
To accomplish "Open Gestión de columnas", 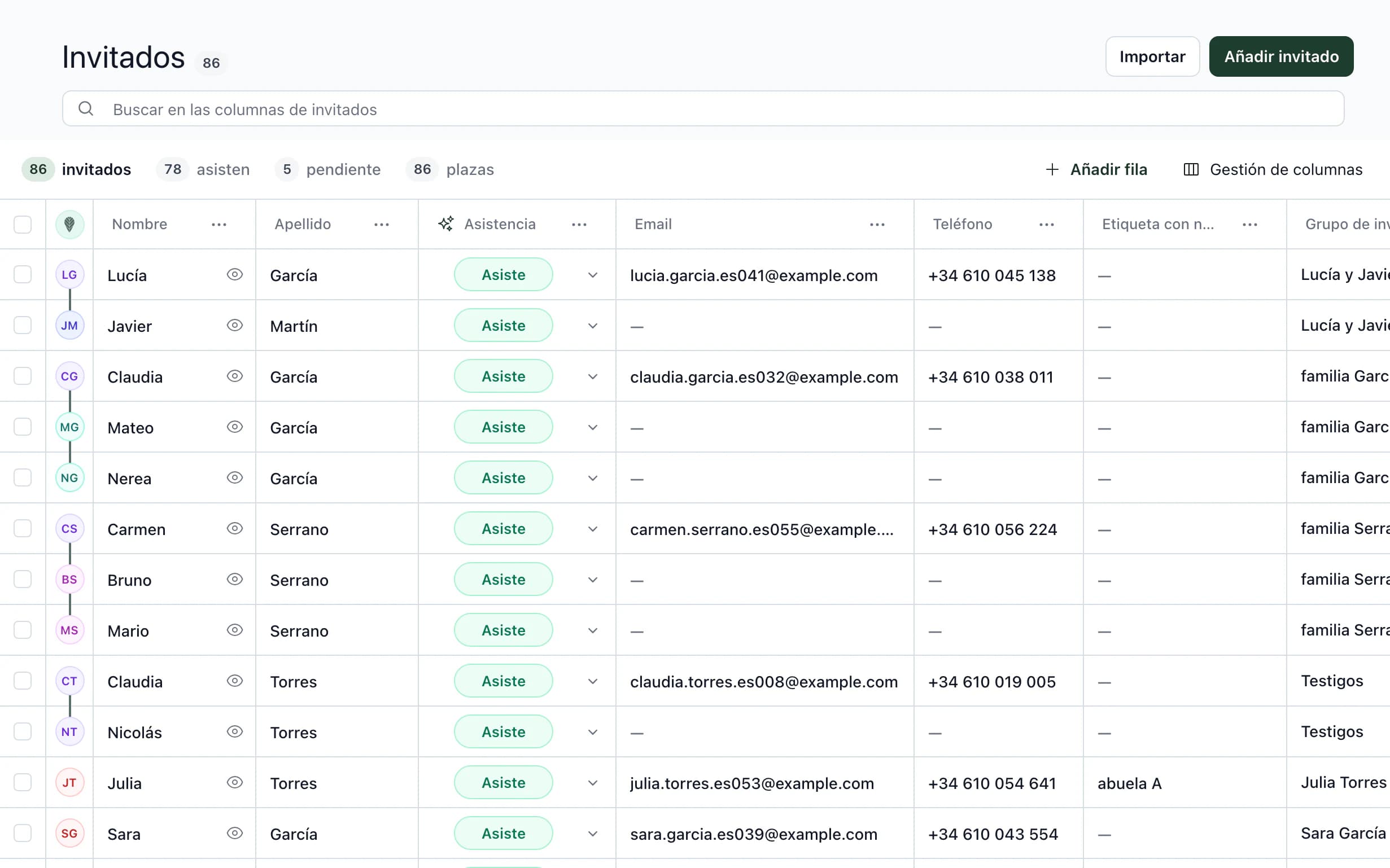I will coord(1273,169).
